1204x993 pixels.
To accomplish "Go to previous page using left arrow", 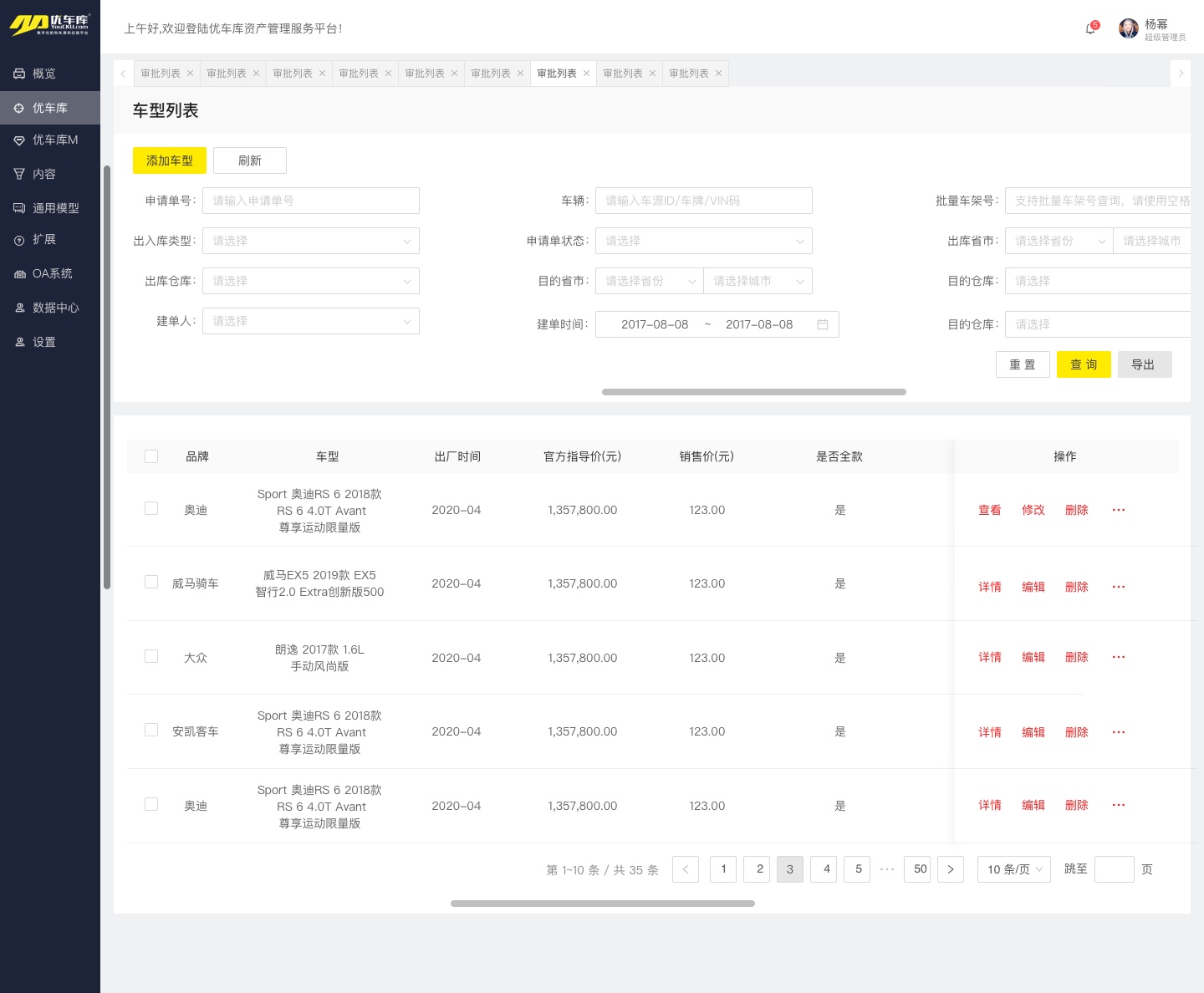I will tap(686, 869).
